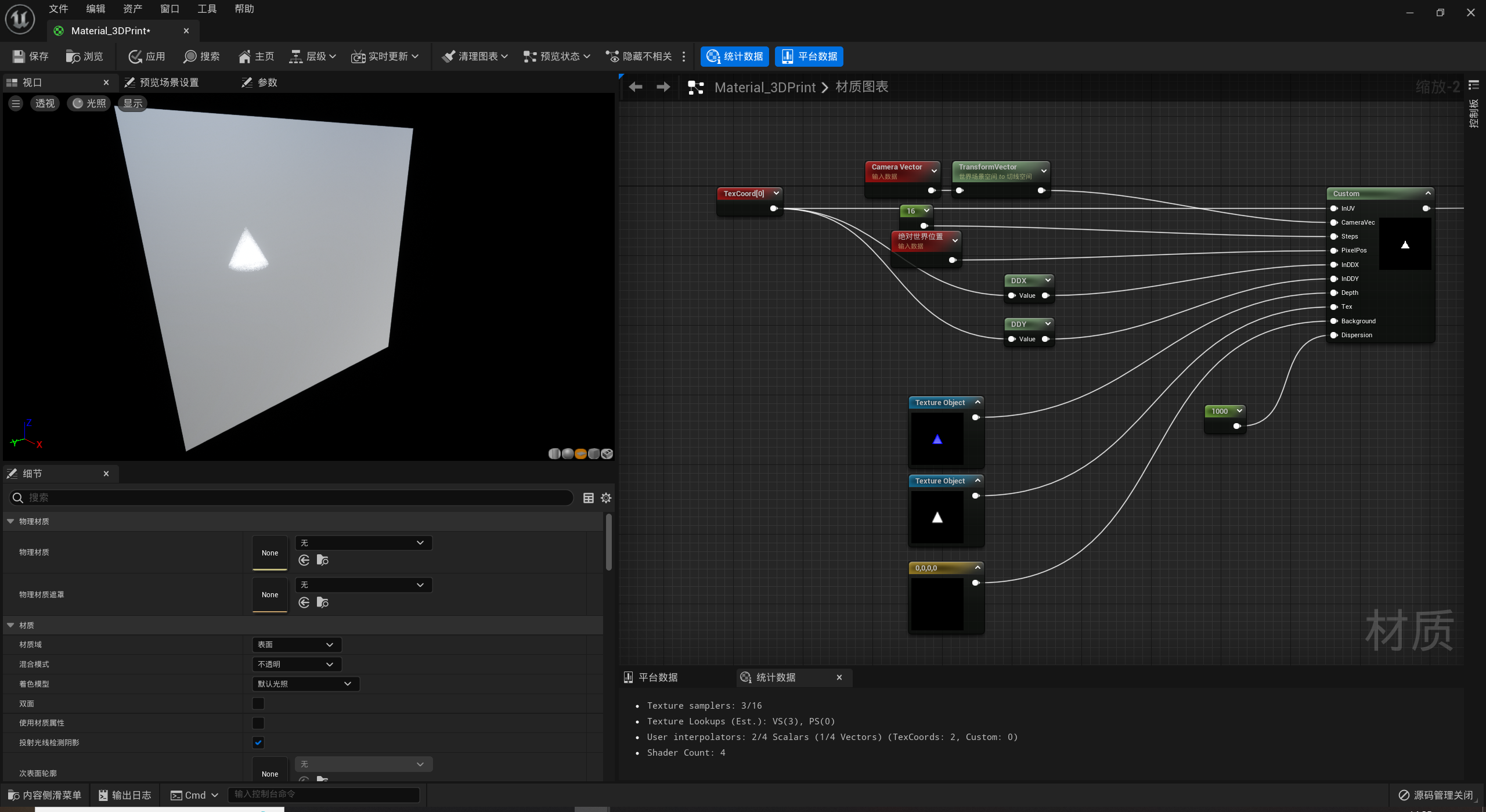1486x812 pixels.
Task: Switch to the 平台数据 bottom tab
Action: [658, 677]
